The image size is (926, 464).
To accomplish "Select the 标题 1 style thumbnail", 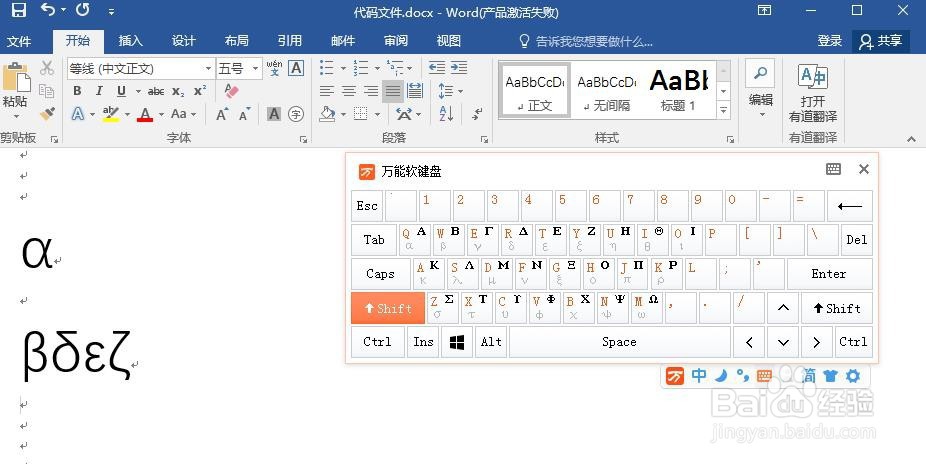I will pos(679,89).
